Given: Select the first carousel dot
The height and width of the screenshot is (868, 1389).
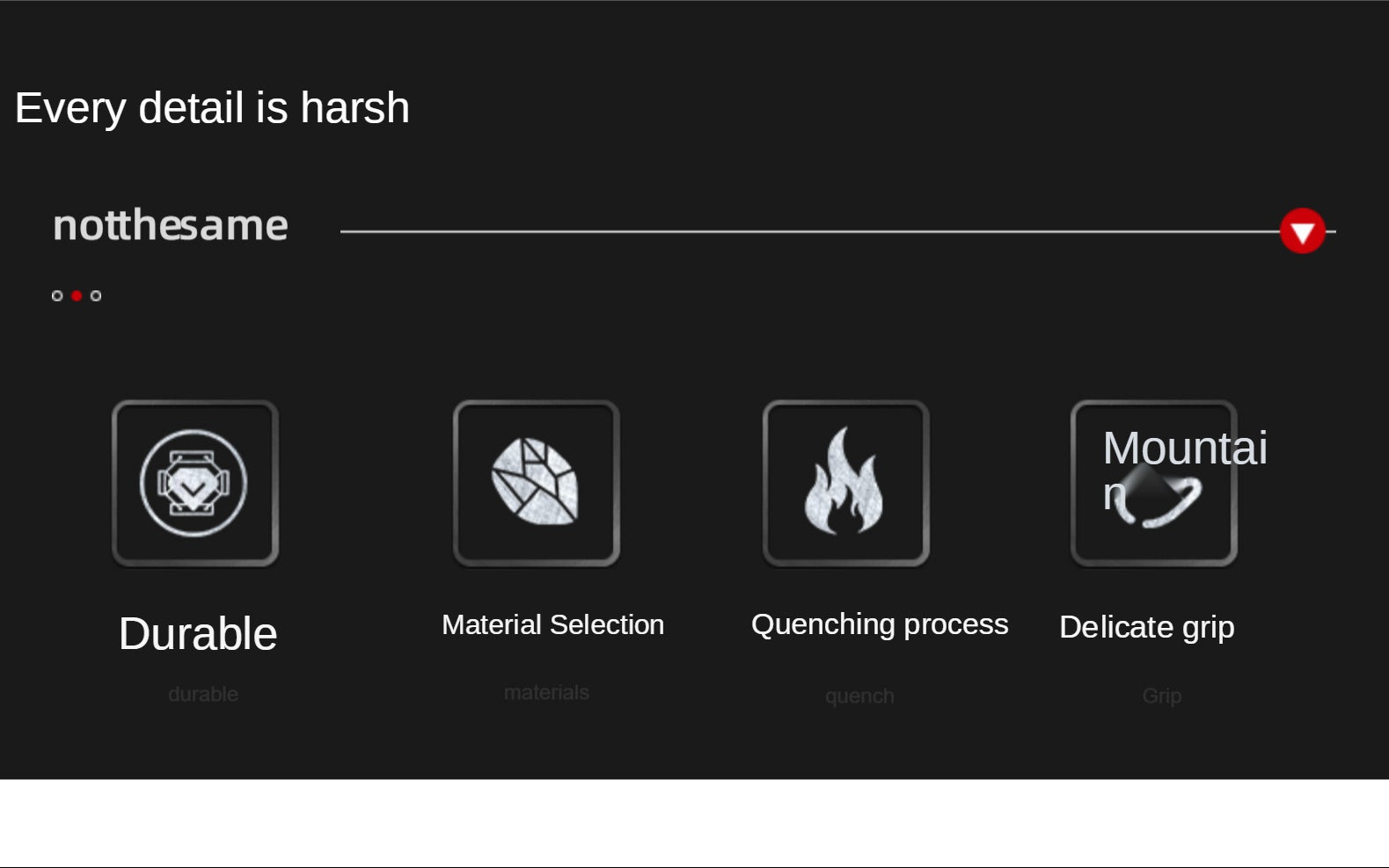Looking at the screenshot, I should click(x=57, y=295).
